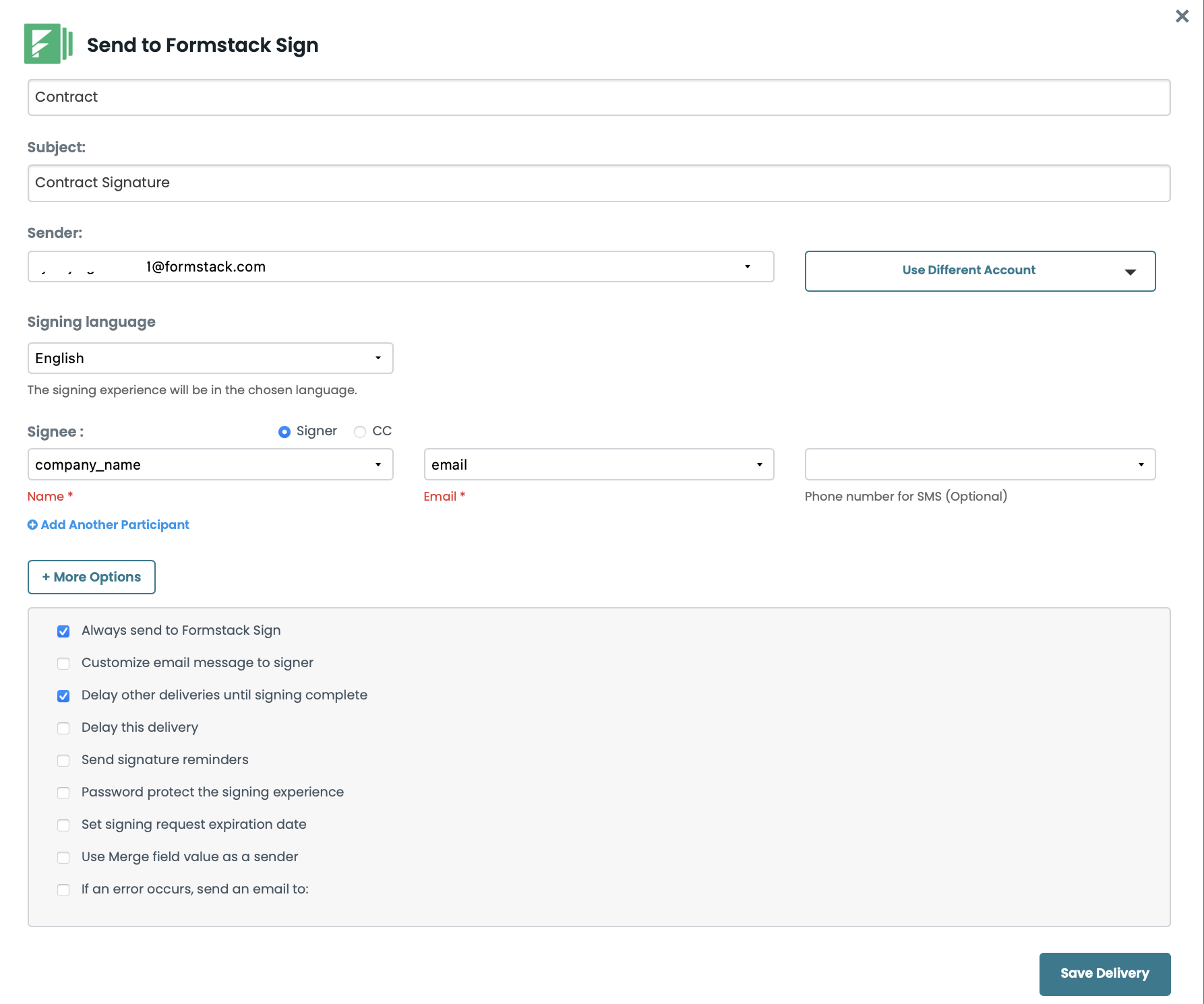The height and width of the screenshot is (1004, 1204).
Task: Check the Send signature reminders box
Action: pyautogui.click(x=63, y=761)
